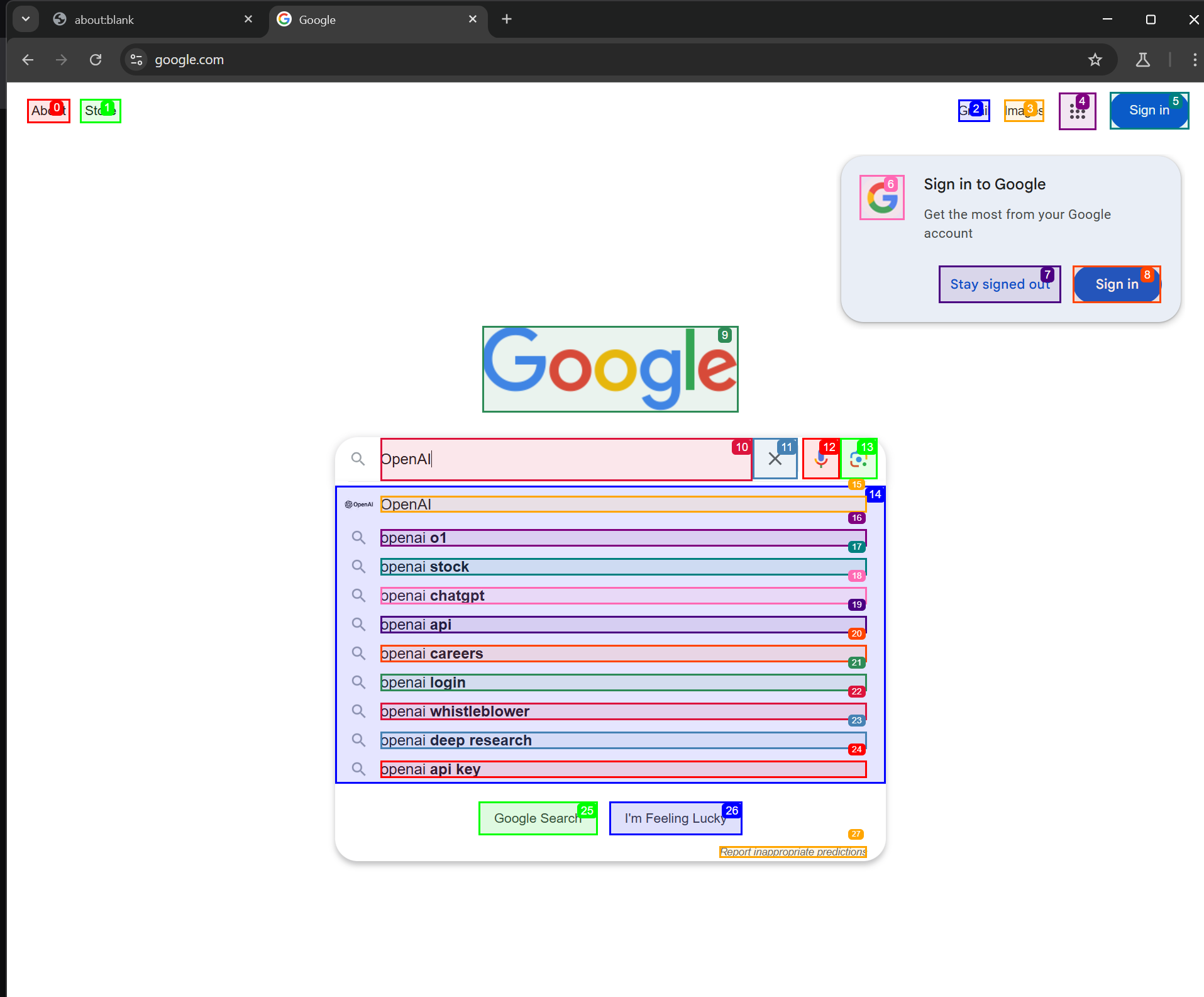1204x997 pixels.
Task: Click the magnifier icon in the search box
Action: (x=358, y=459)
